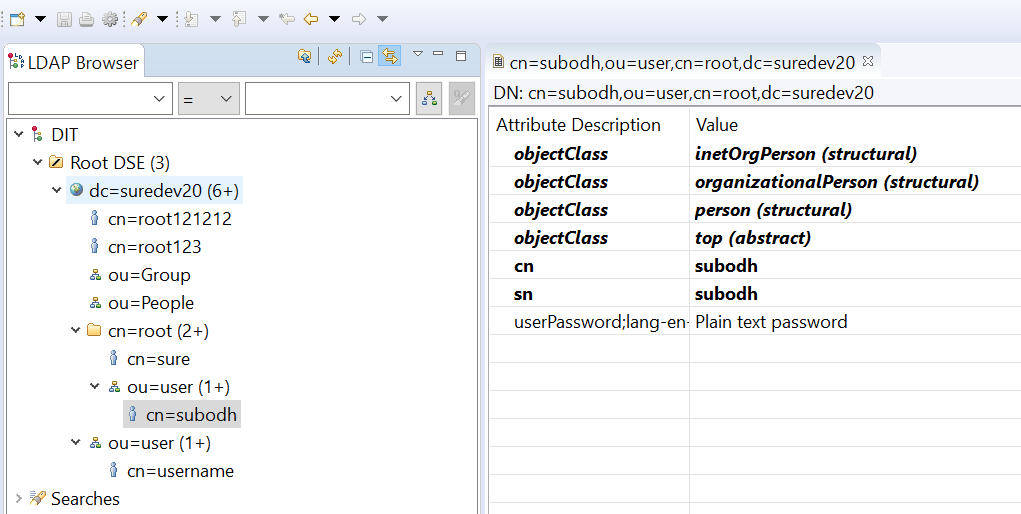
Task: Open the '=' operator combo box
Action: click(x=209, y=99)
